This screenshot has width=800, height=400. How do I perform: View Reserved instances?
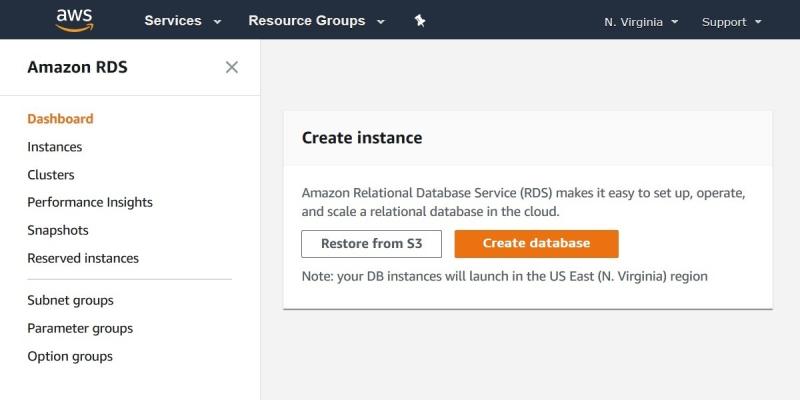83,258
